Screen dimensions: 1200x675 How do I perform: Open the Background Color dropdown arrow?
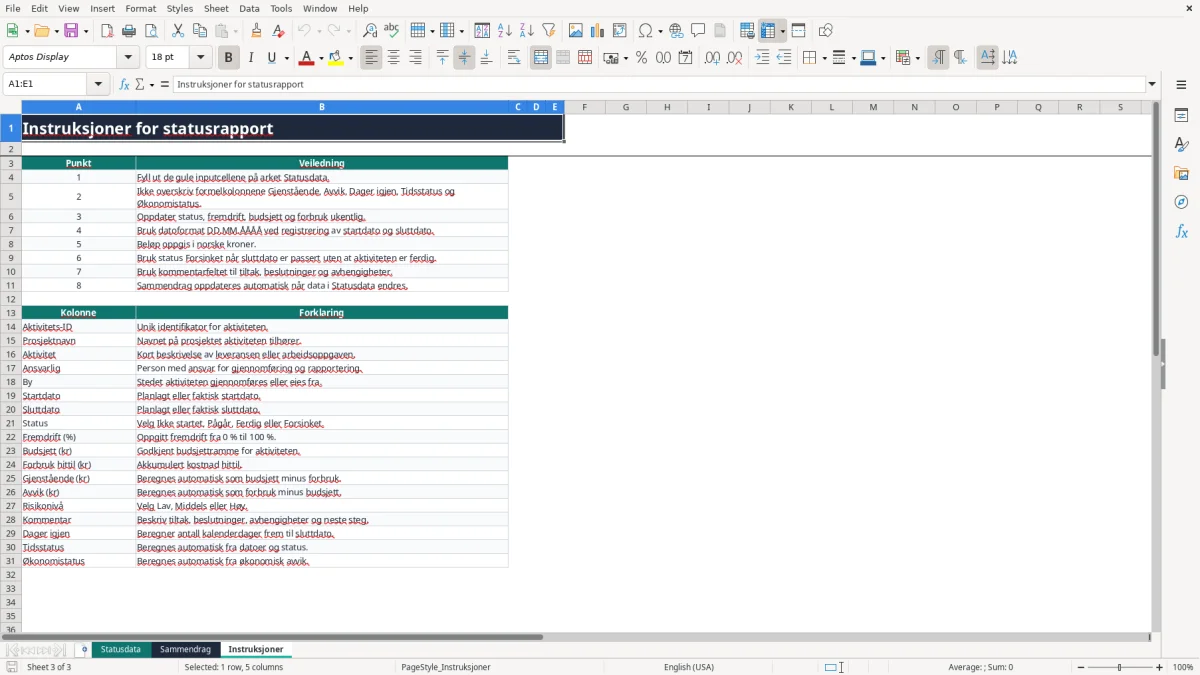click(351, 58)
